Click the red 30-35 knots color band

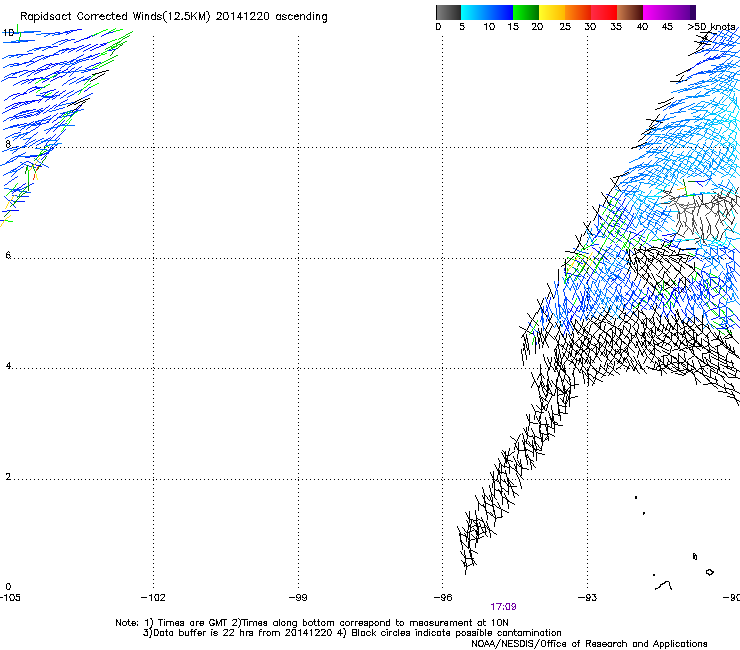point(604,12)
